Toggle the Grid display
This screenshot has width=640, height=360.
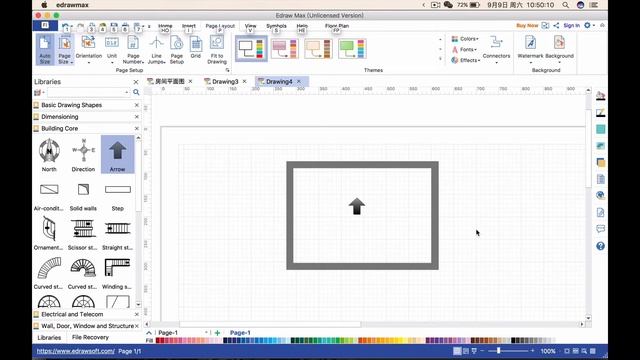pos(196,48)
